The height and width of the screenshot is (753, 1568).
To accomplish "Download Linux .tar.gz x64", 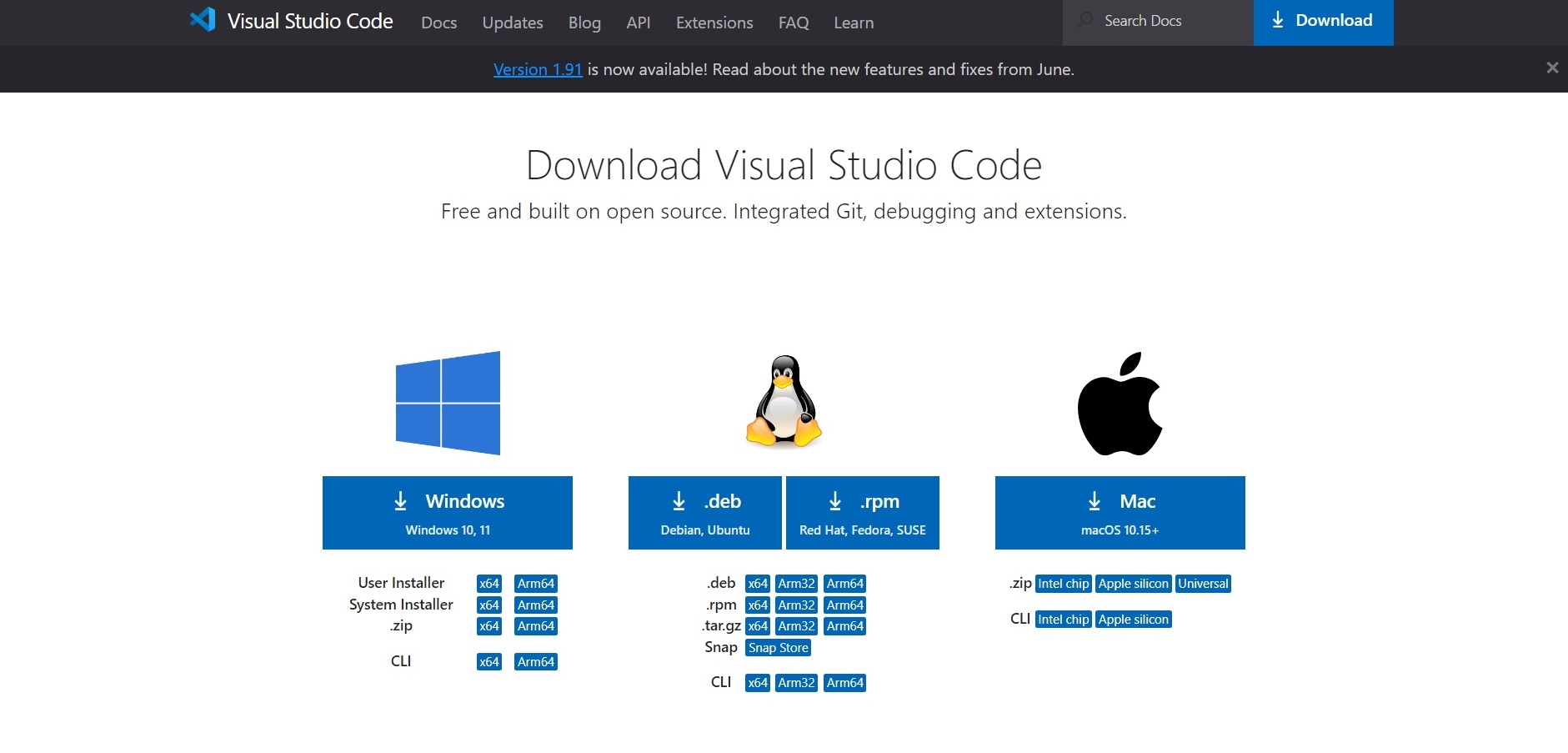I will [x=758, y=626].
